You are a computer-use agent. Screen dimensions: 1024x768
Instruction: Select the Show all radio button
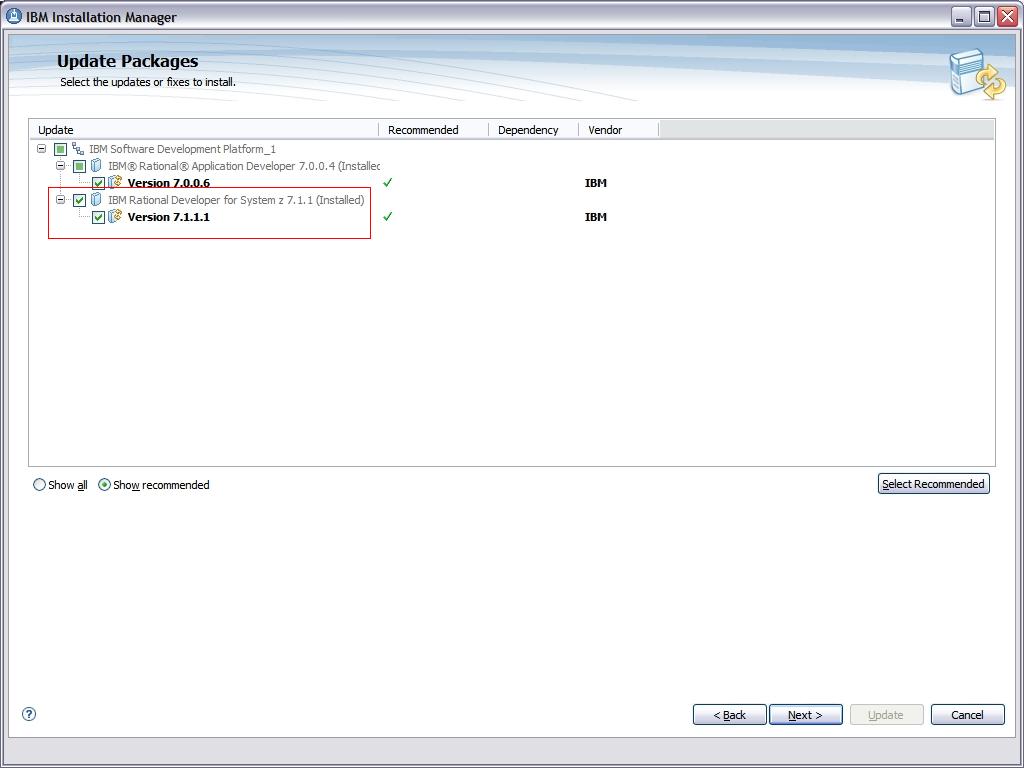39,485
